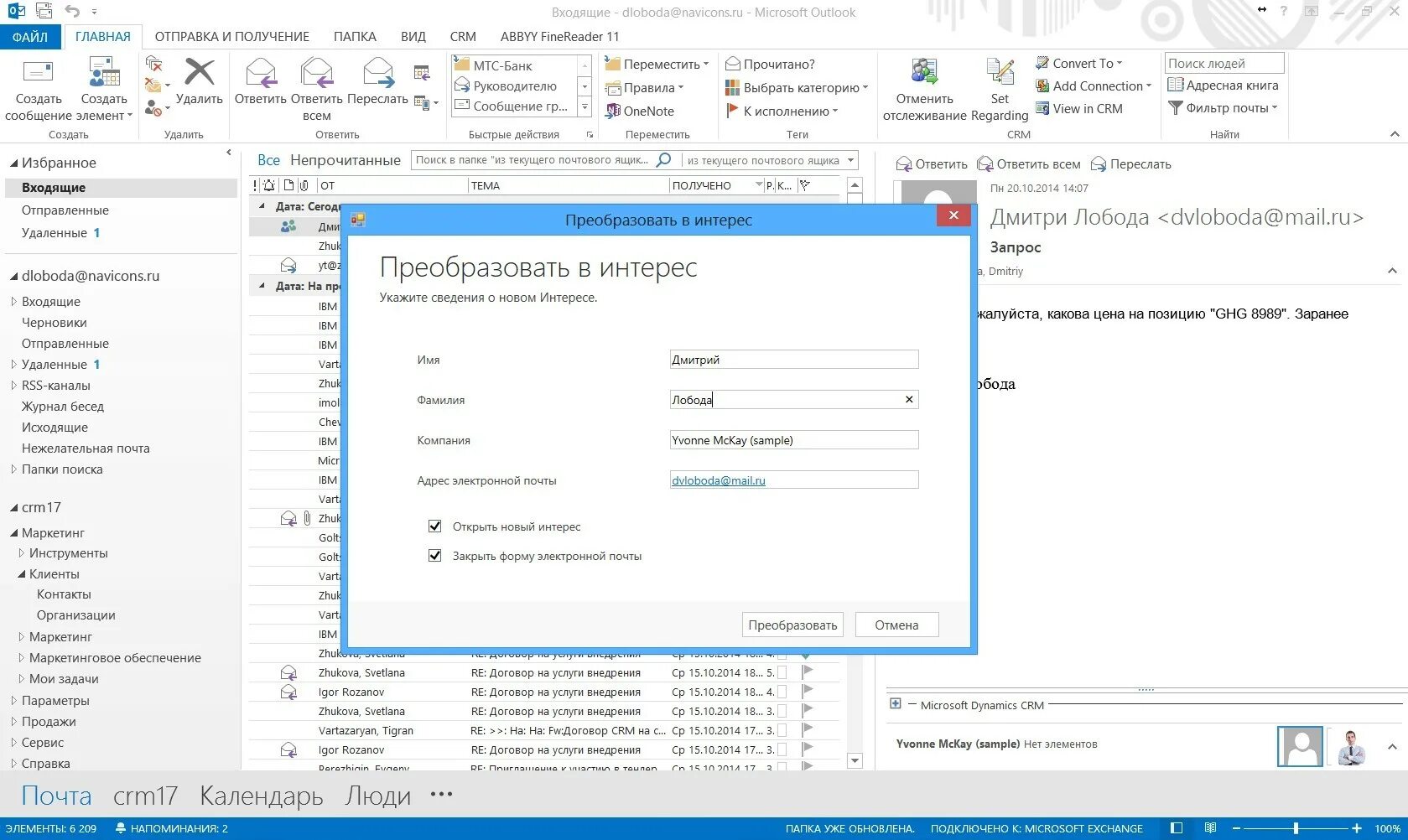
Task: Open the Categorize dropdown
Action: (x=796, y=87)
